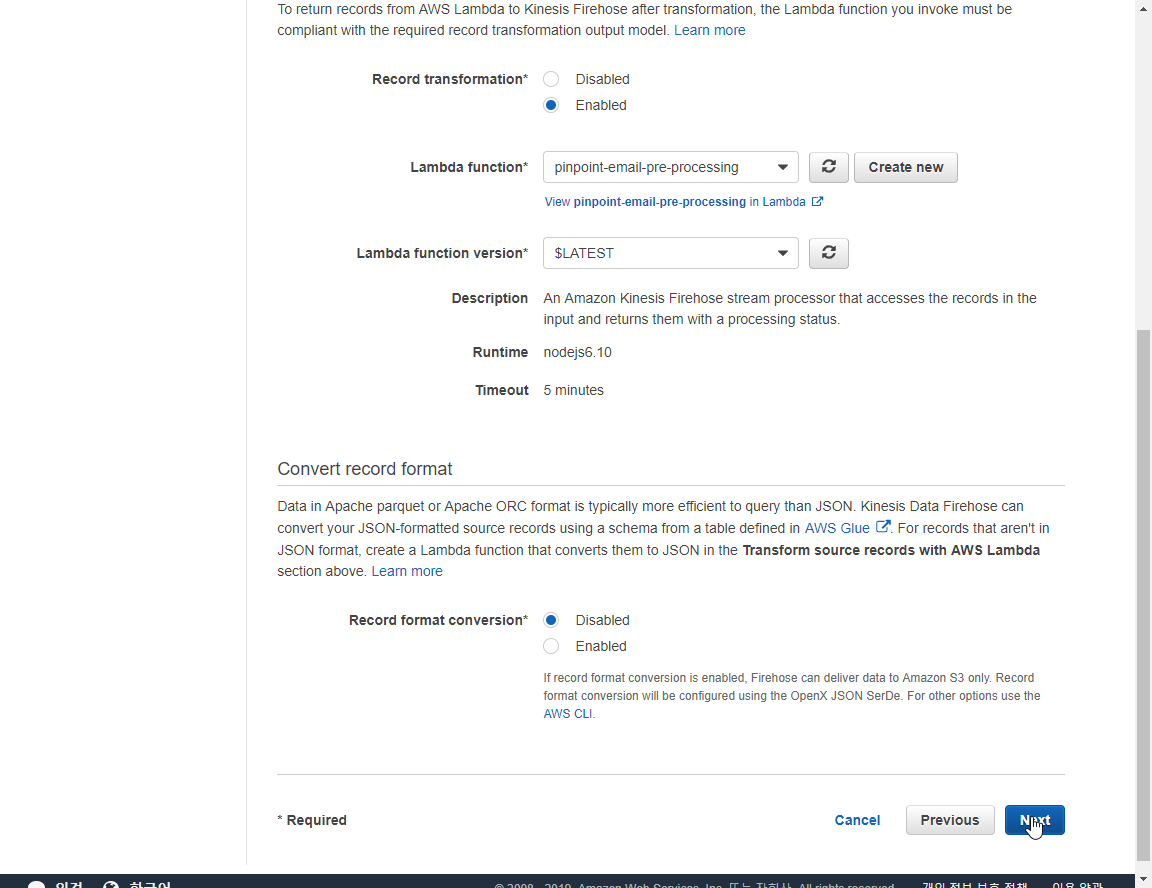Image resolution: width=1152 pixels, height=888 pixels.
Task: Click the Create new button
Action: (x=906, y=167)
